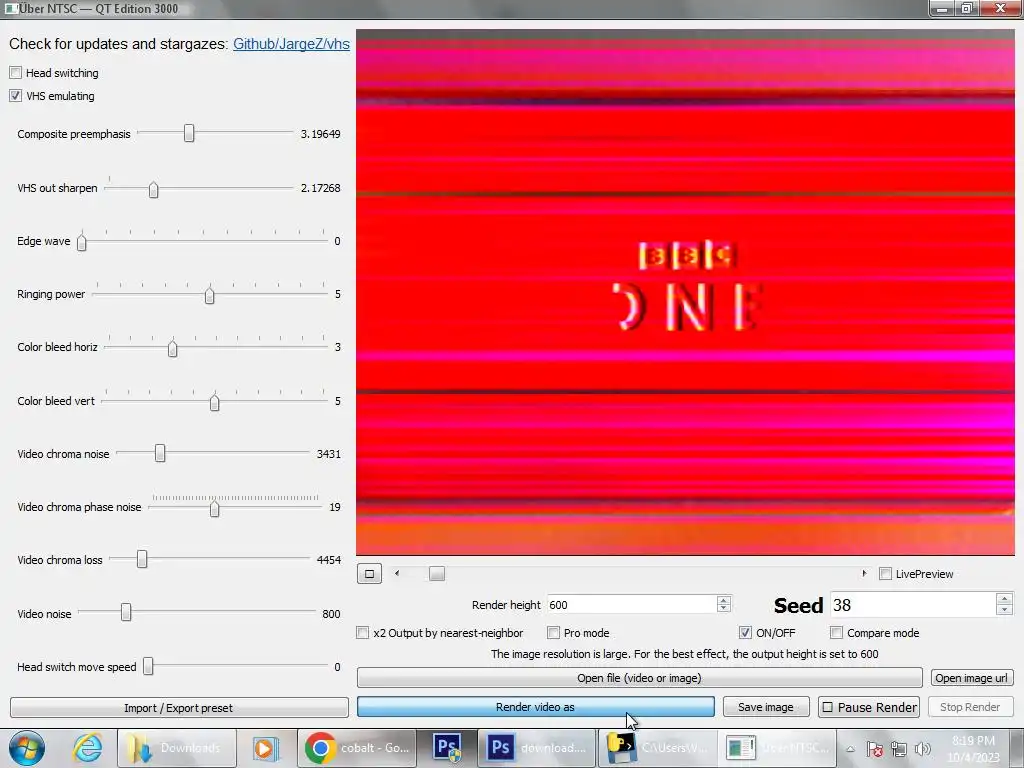Uncheck VHS emulating

(16, 96)
